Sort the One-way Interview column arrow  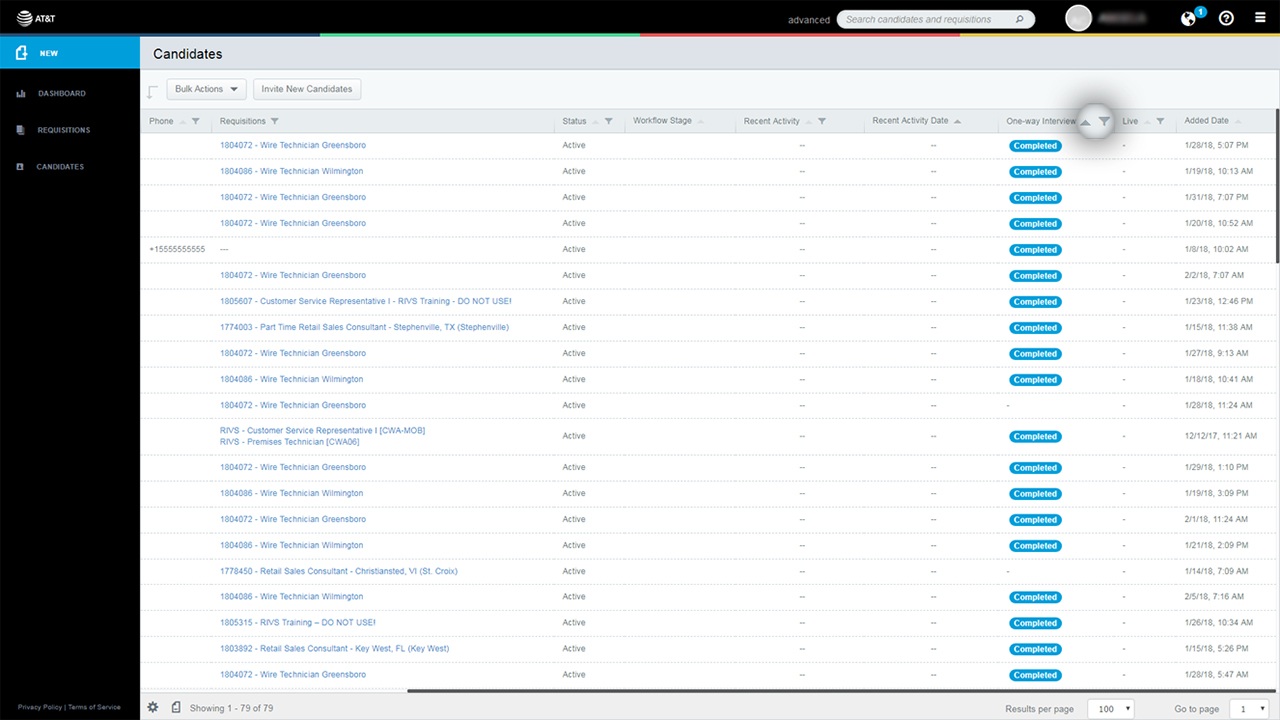pyautogui.click(x=1085, y=122)
